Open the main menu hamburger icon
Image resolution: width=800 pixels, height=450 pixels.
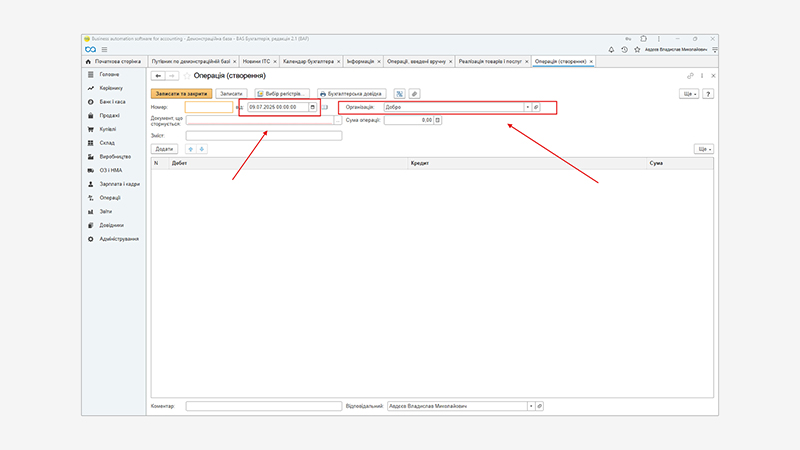104,49
